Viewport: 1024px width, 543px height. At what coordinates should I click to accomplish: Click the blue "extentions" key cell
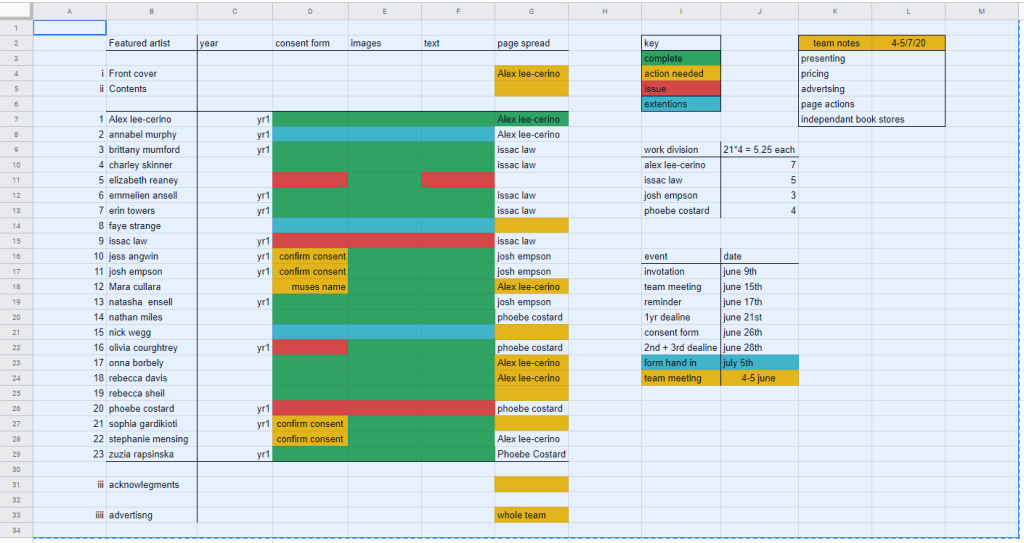pos(680,104)
